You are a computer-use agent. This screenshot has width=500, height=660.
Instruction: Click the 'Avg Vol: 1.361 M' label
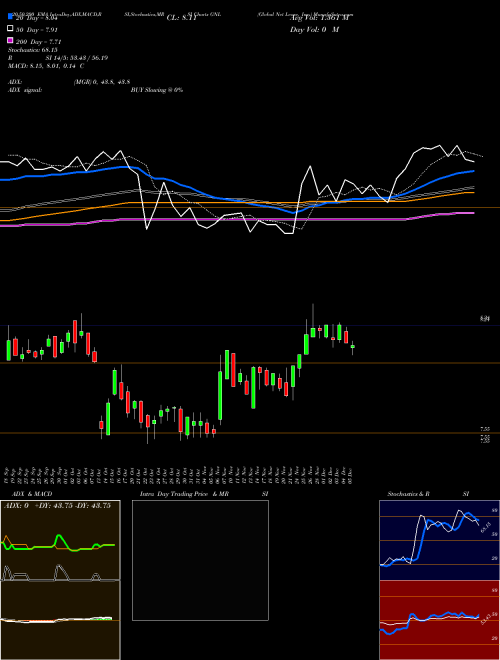coord(320,18)
